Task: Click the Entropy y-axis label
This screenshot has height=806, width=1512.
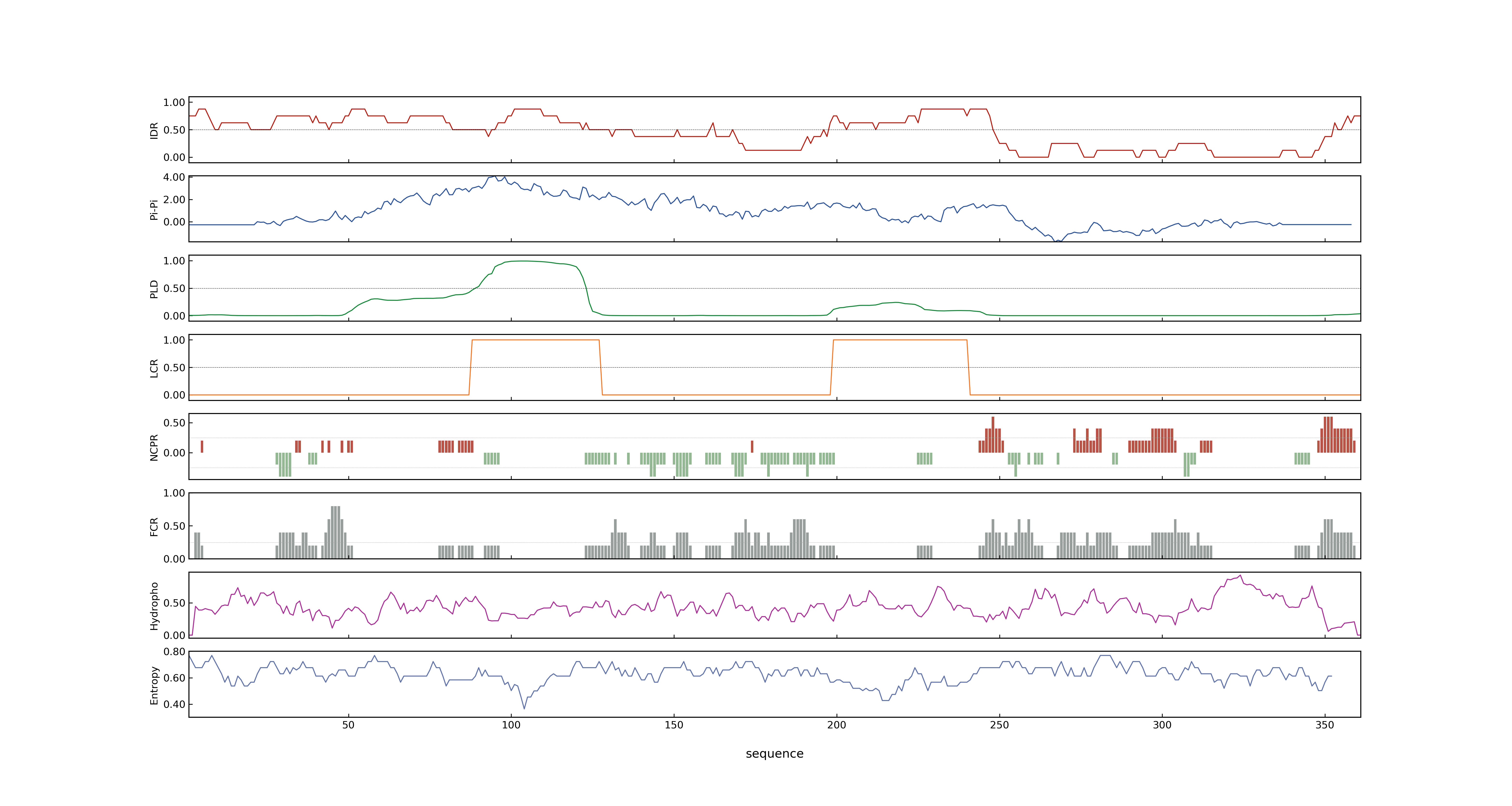Action: 154,685
